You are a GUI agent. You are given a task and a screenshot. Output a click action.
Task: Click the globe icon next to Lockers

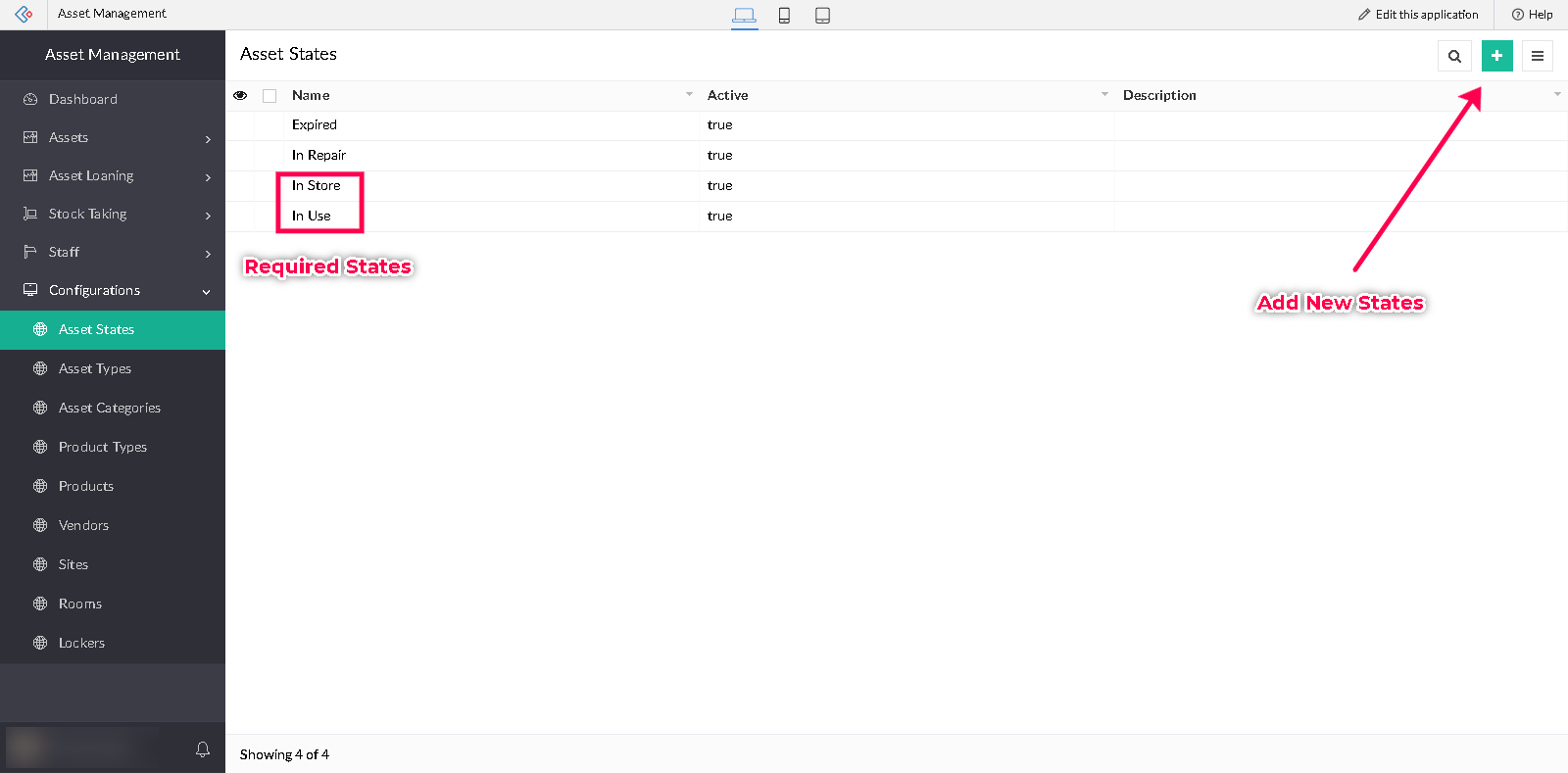point(40,643)
